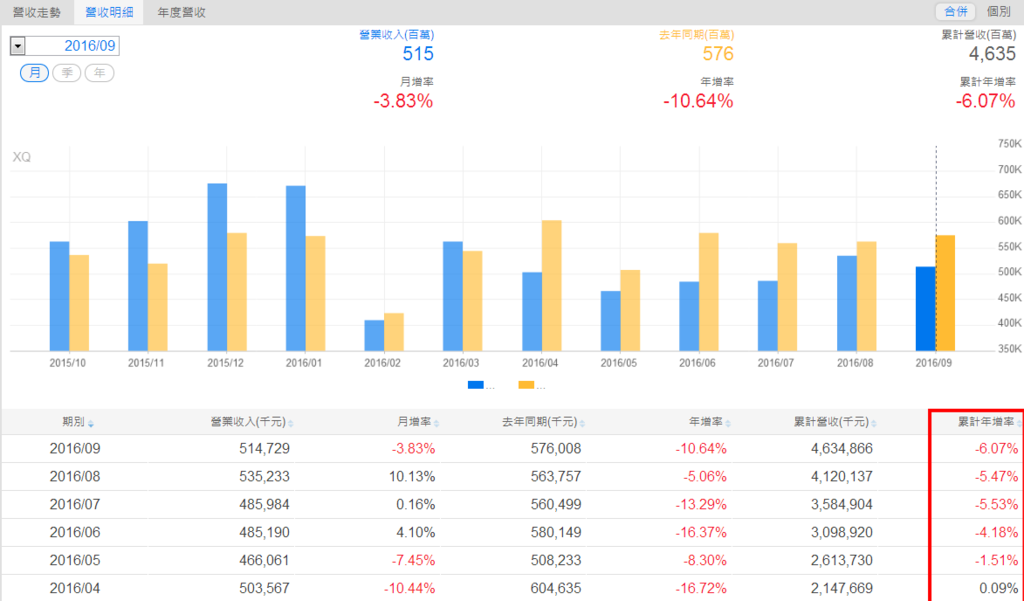Click the -4.18% cumulative growth cell
The width and height of the screenshot is (1024, 601).
pos(996,532)
